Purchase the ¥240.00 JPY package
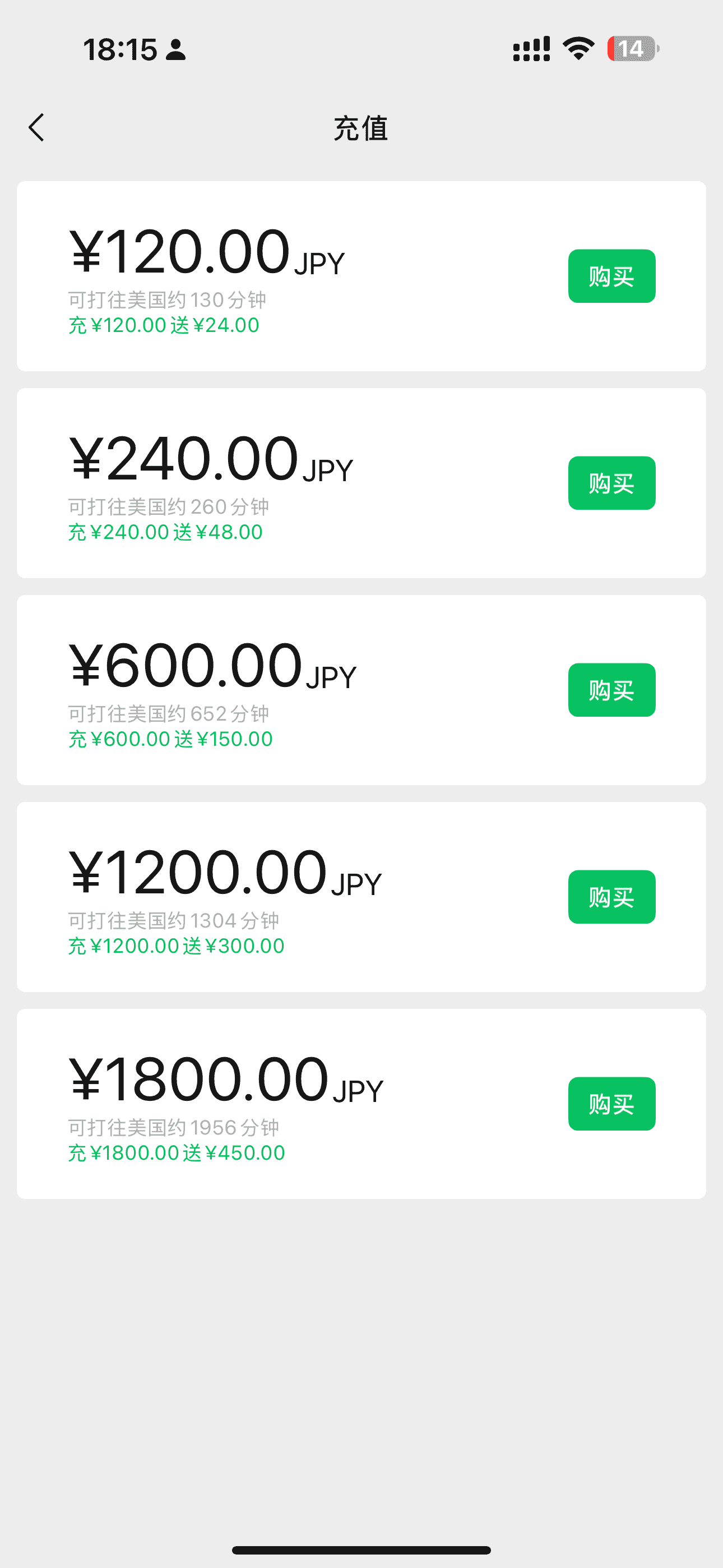 click(611, 483)
